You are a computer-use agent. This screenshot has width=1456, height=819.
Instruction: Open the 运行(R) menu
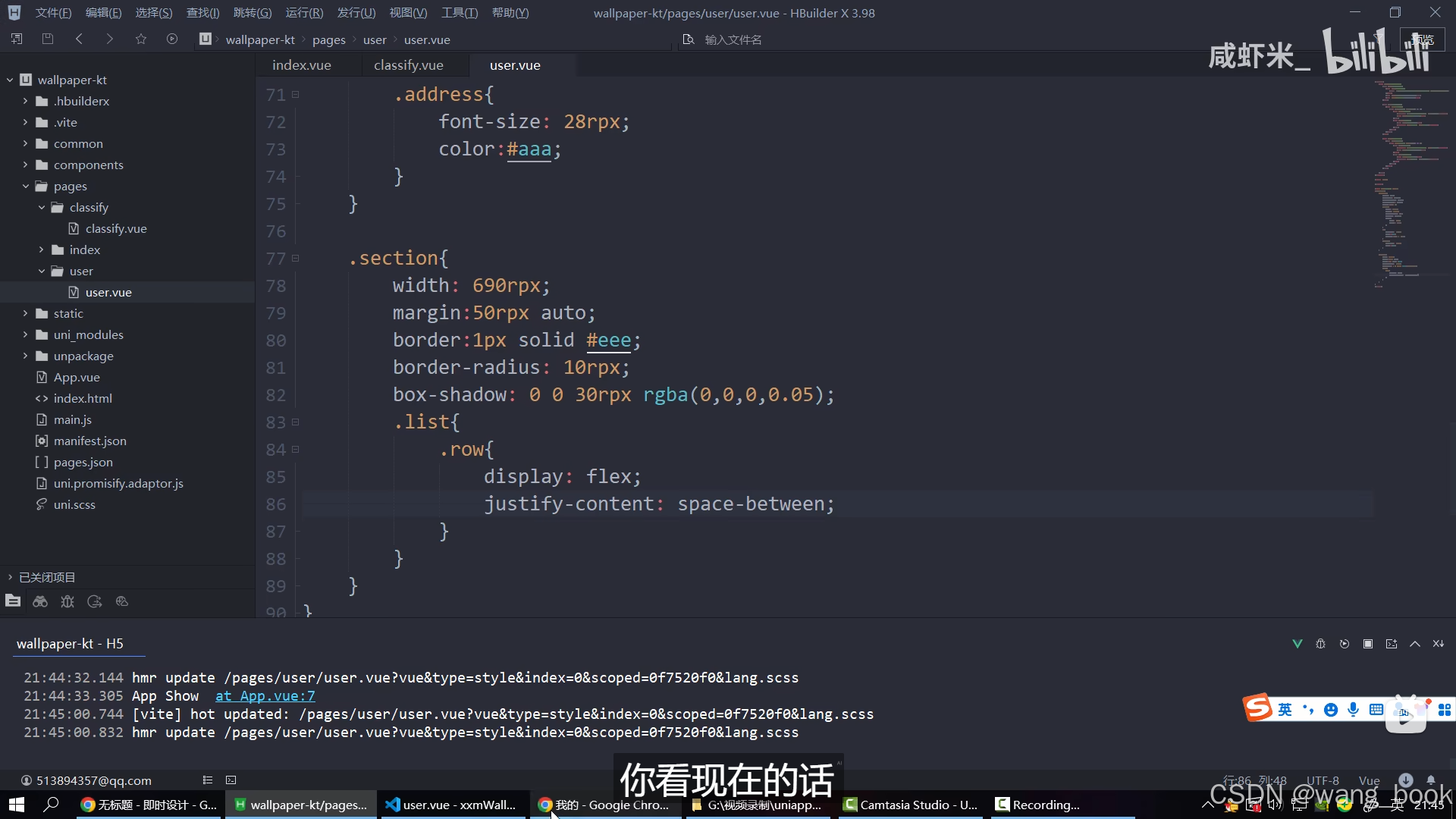coord(304,13)
